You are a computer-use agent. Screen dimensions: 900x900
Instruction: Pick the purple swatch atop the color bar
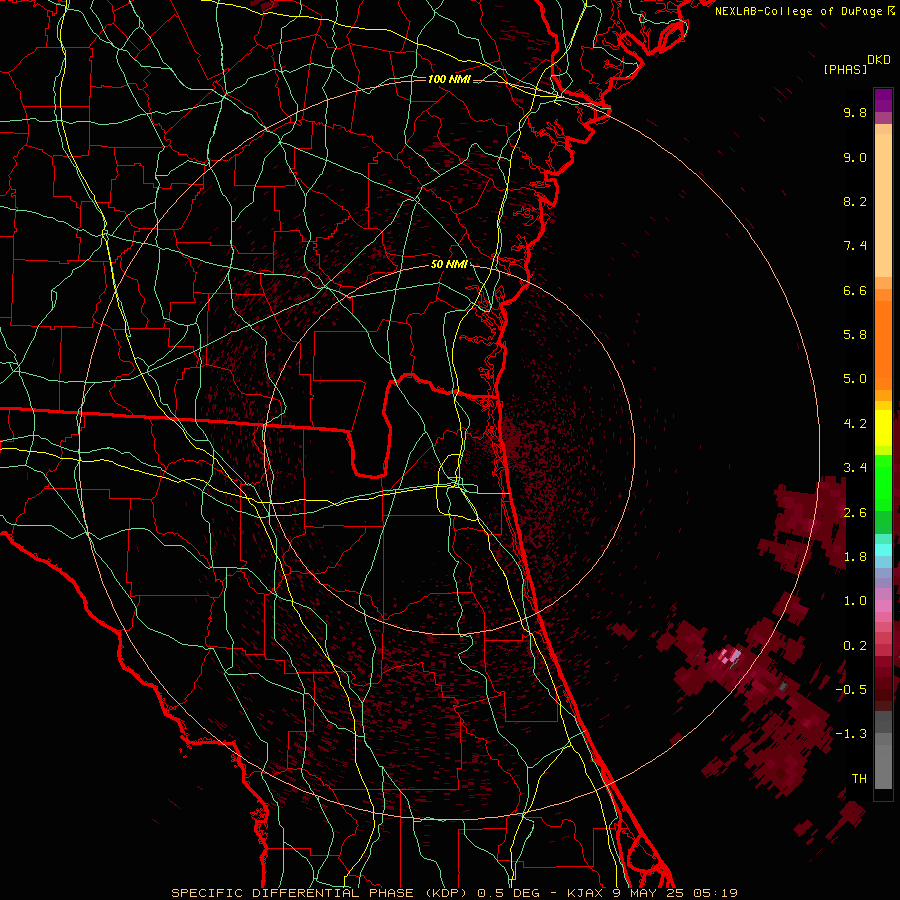click(x=883, y=100)
